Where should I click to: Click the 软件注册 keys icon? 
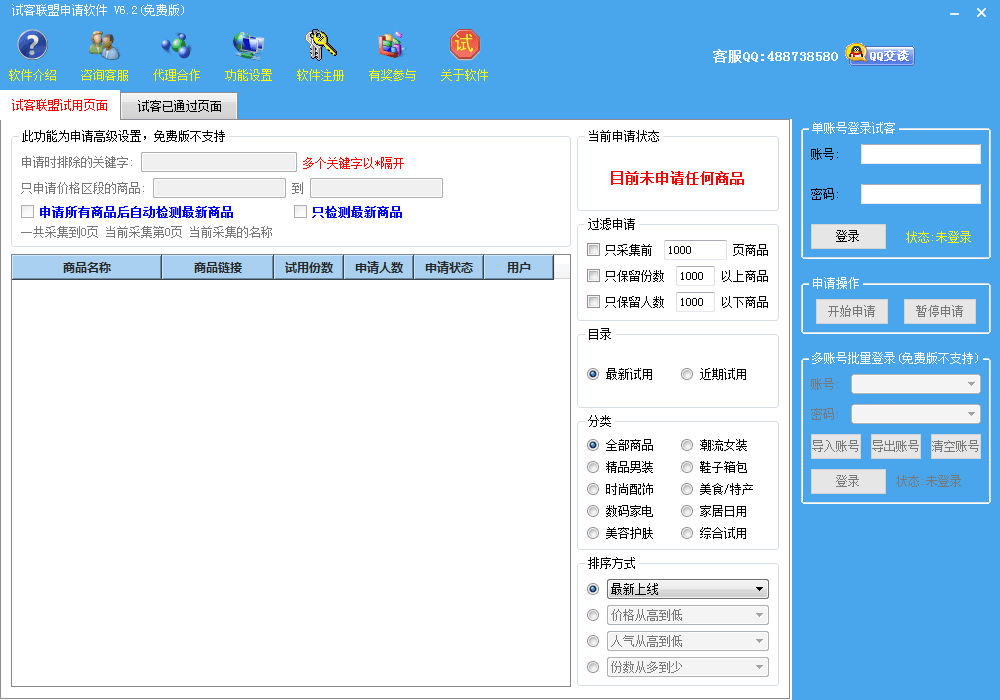click(x=320, y=46)
